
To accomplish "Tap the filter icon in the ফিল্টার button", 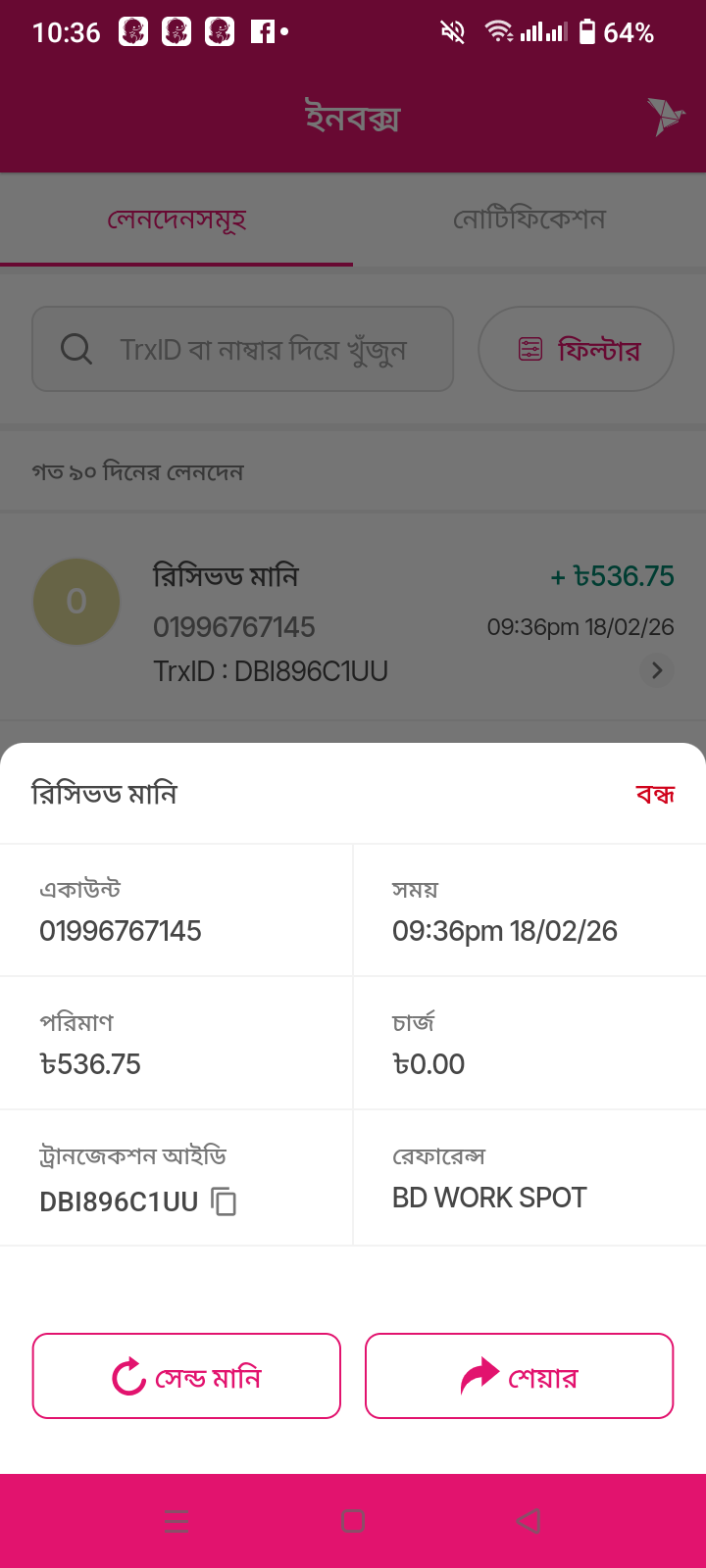I will [x=530, y=349].
